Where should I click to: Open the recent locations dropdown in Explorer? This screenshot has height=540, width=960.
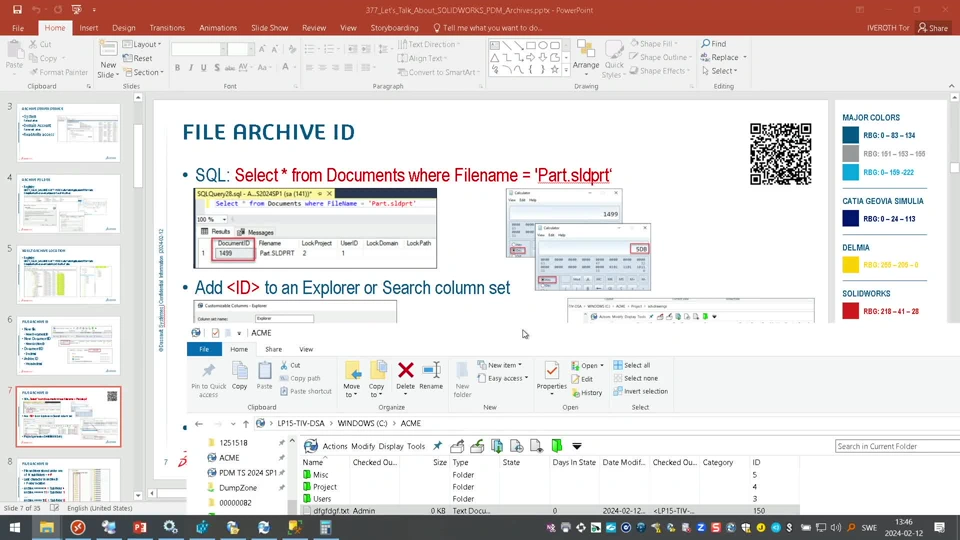pos(233,424)
